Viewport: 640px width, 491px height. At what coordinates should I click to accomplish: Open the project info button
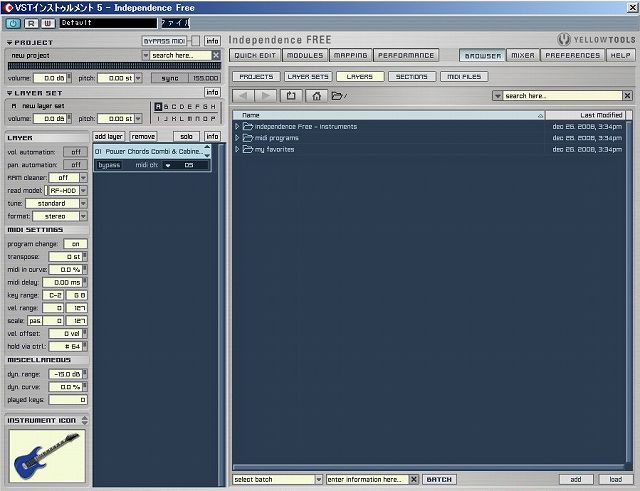tap(212, 41)
